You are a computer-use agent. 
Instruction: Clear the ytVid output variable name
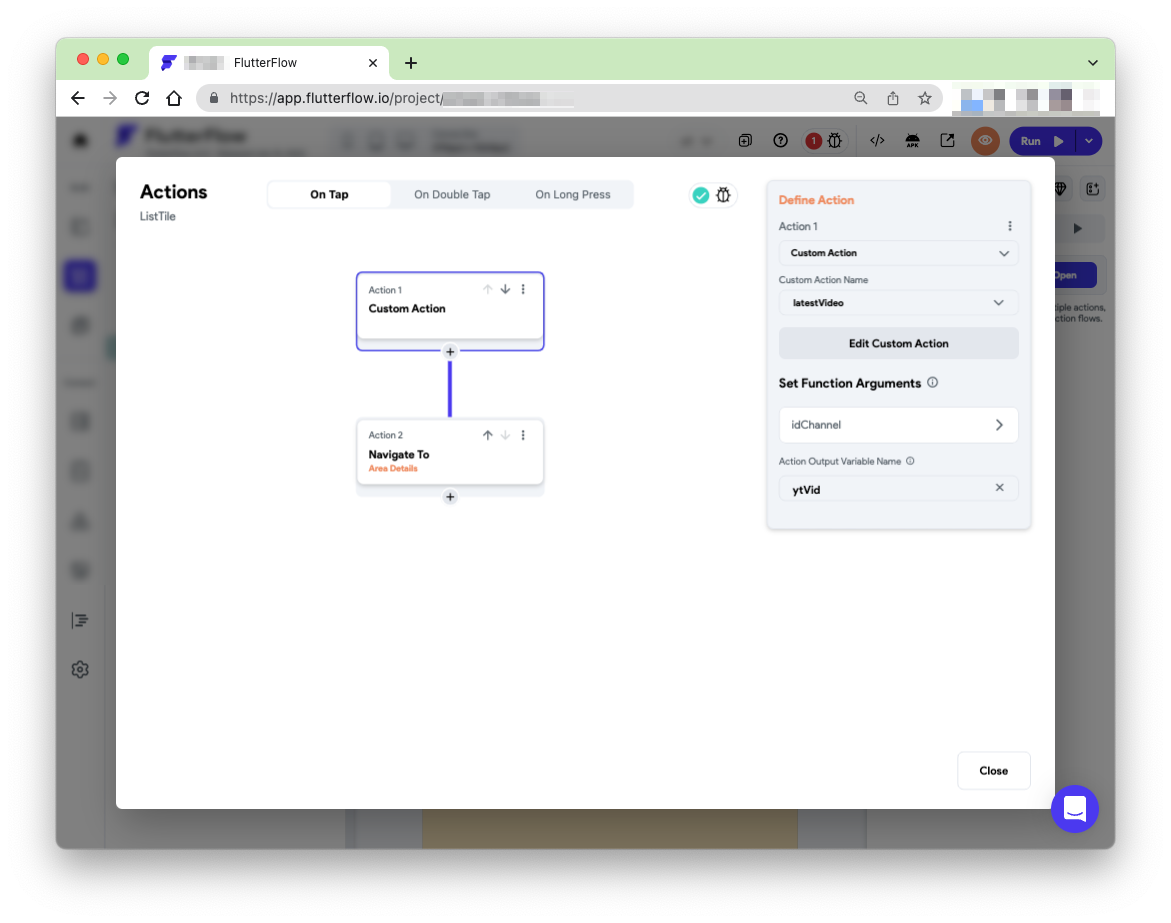coord(999,487)
